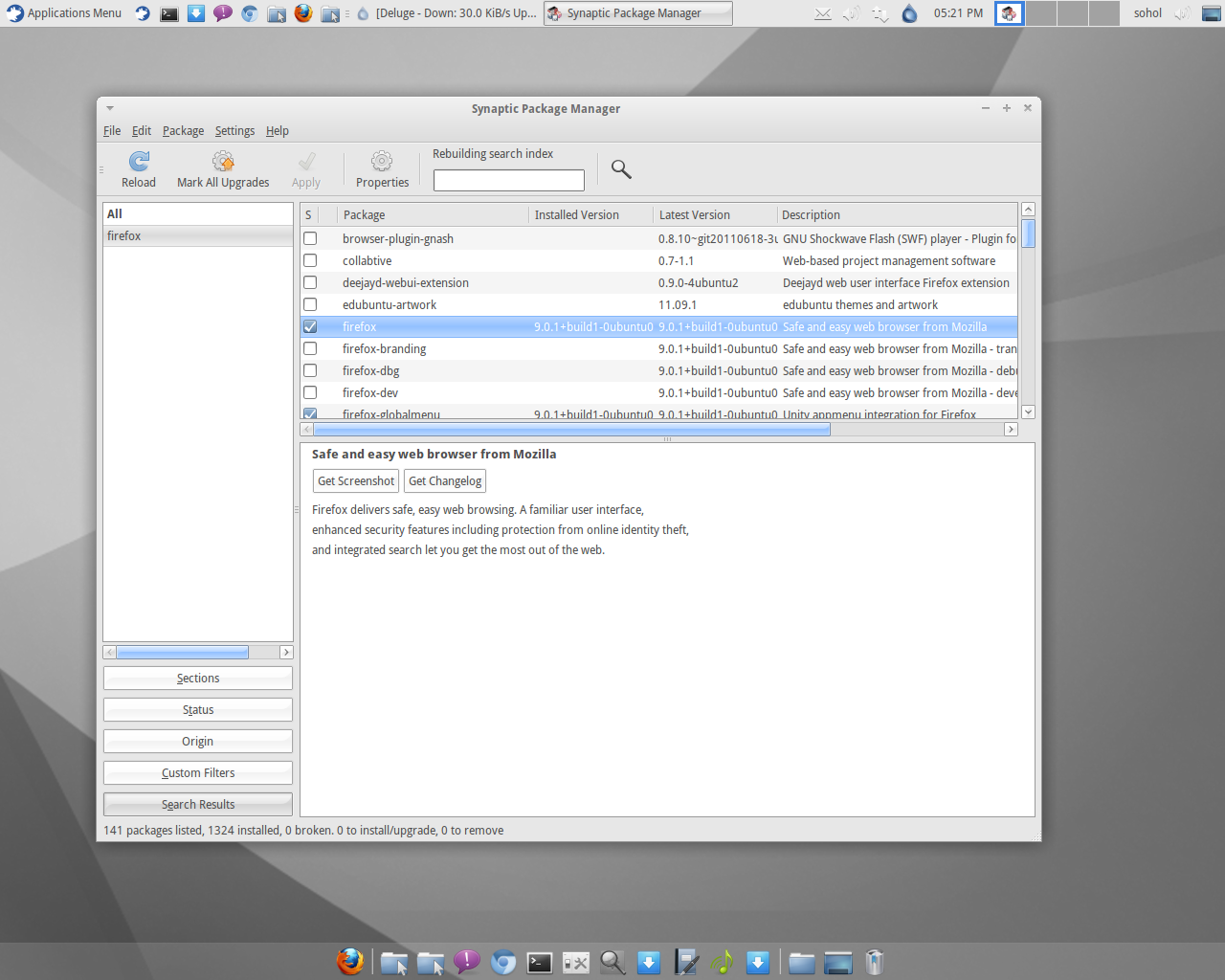Mark the firefox-dev checkbox
The height and width of the screenshot is (980, 1225).
coord(310,393)
